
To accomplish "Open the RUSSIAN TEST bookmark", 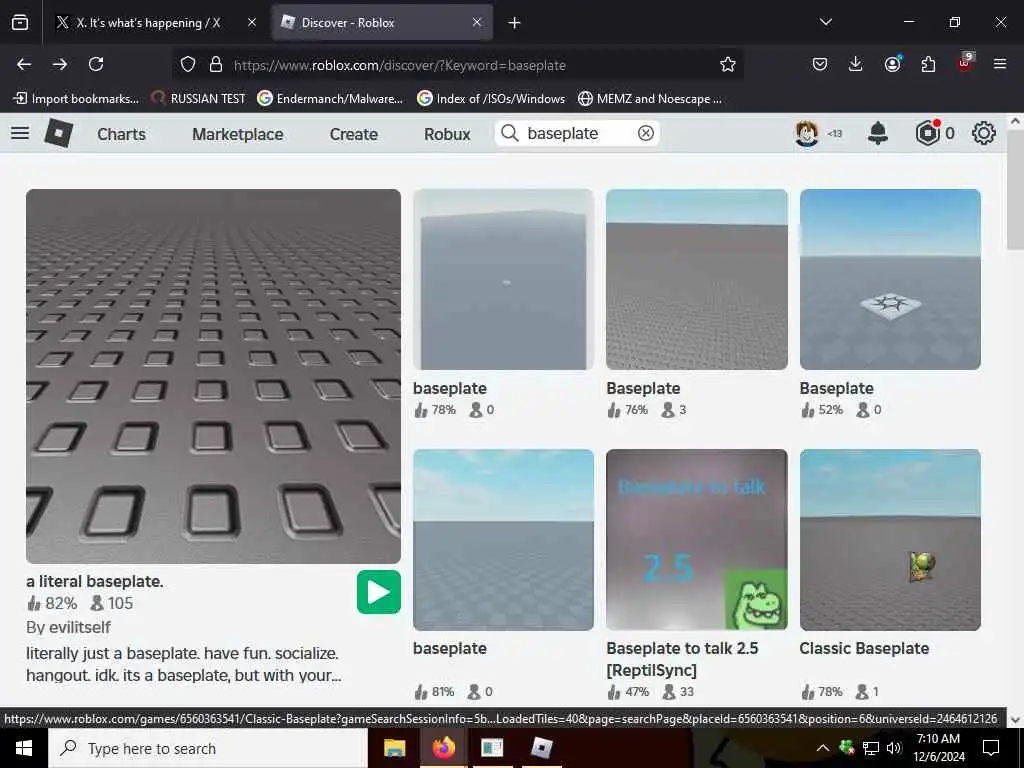I will [199, 99].
